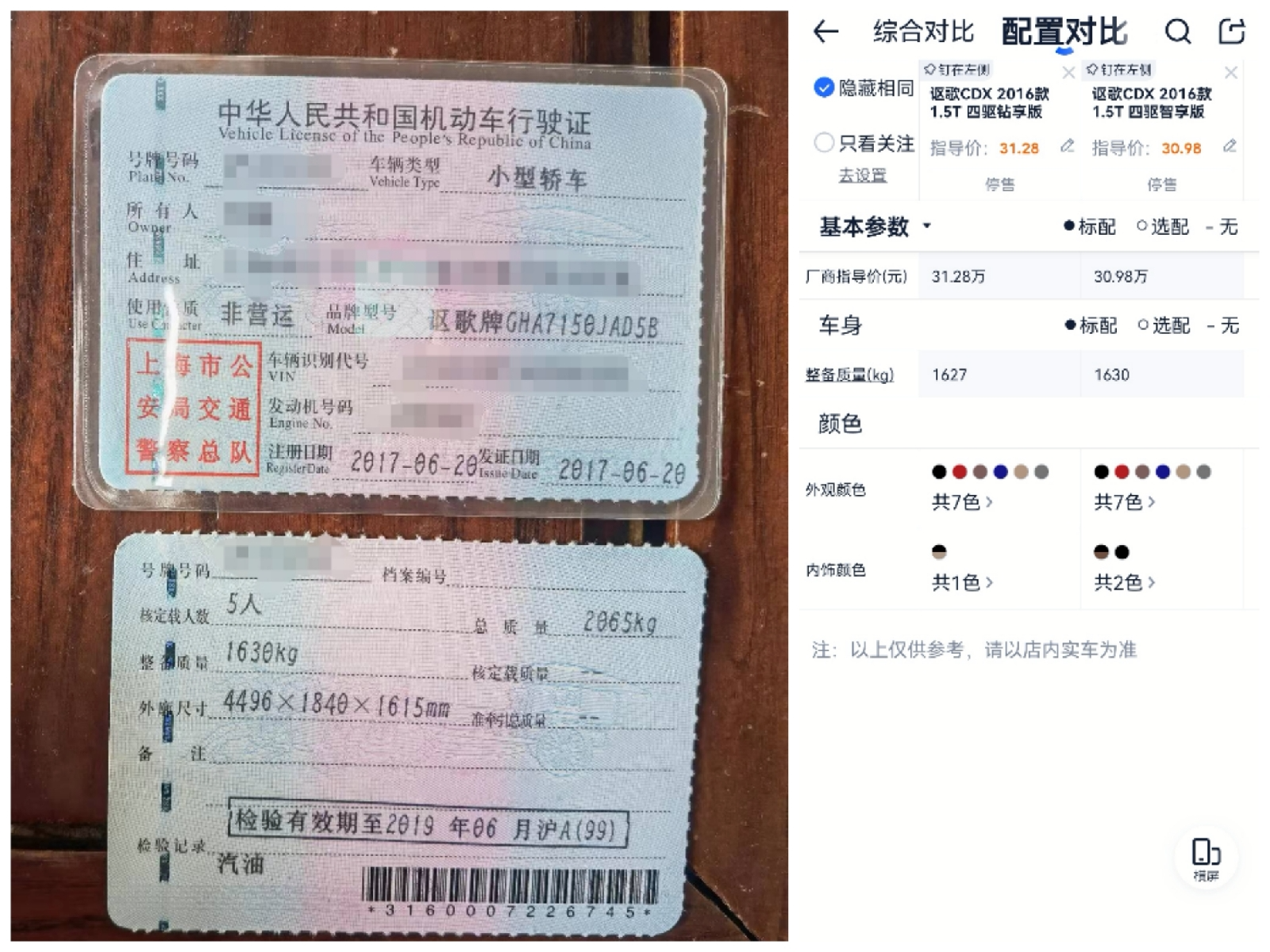
Task: Select the 配置对比 tab
Action: (1064, 32)
